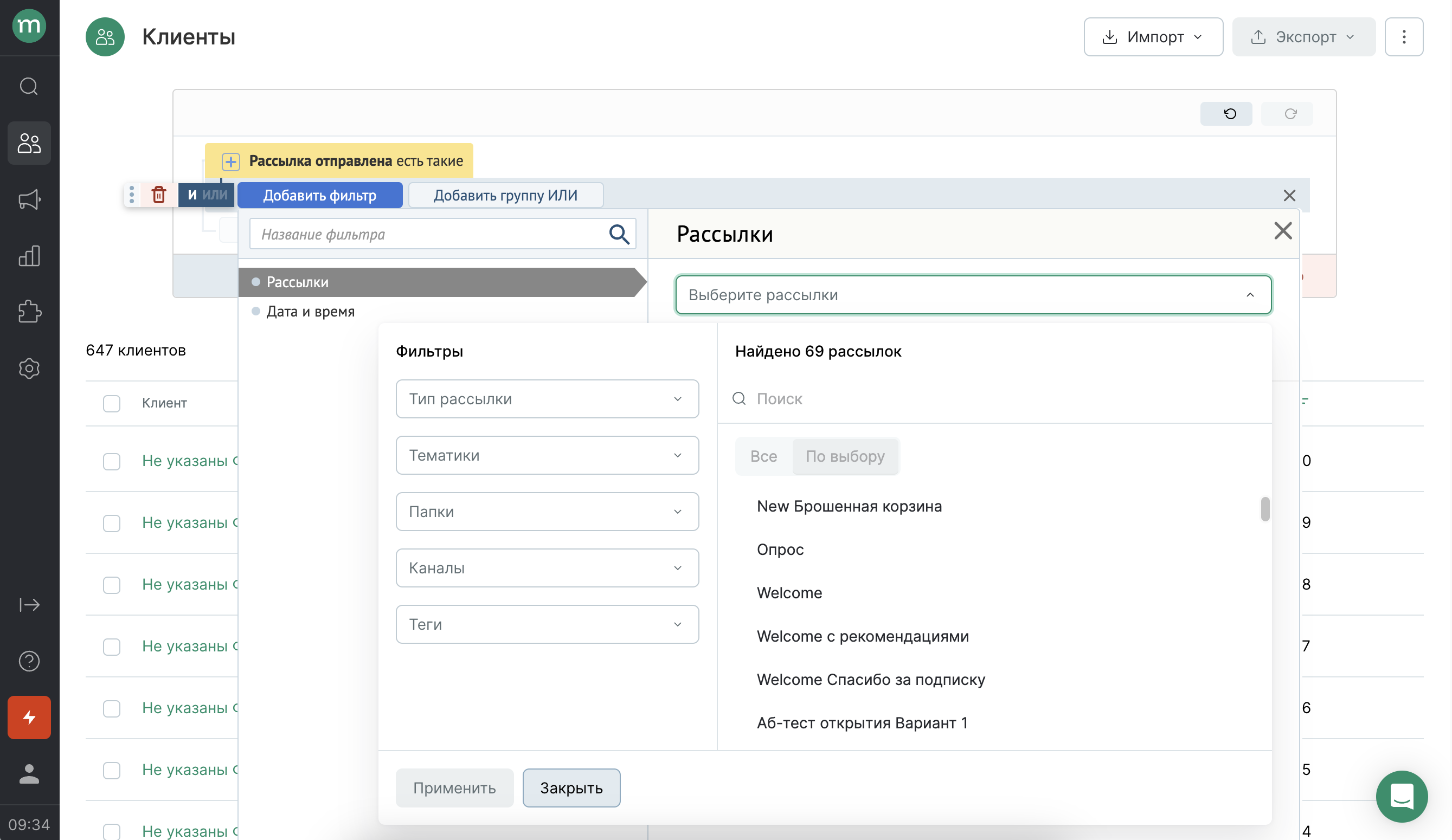Open the Help question mark icon

29,661
